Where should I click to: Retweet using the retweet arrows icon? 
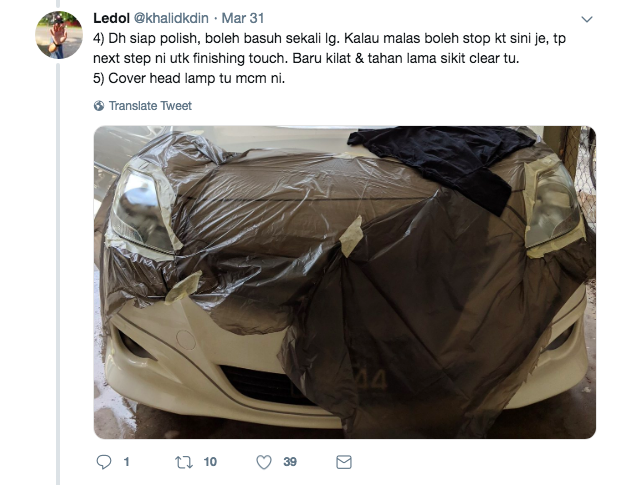click(x=184, y=462)
